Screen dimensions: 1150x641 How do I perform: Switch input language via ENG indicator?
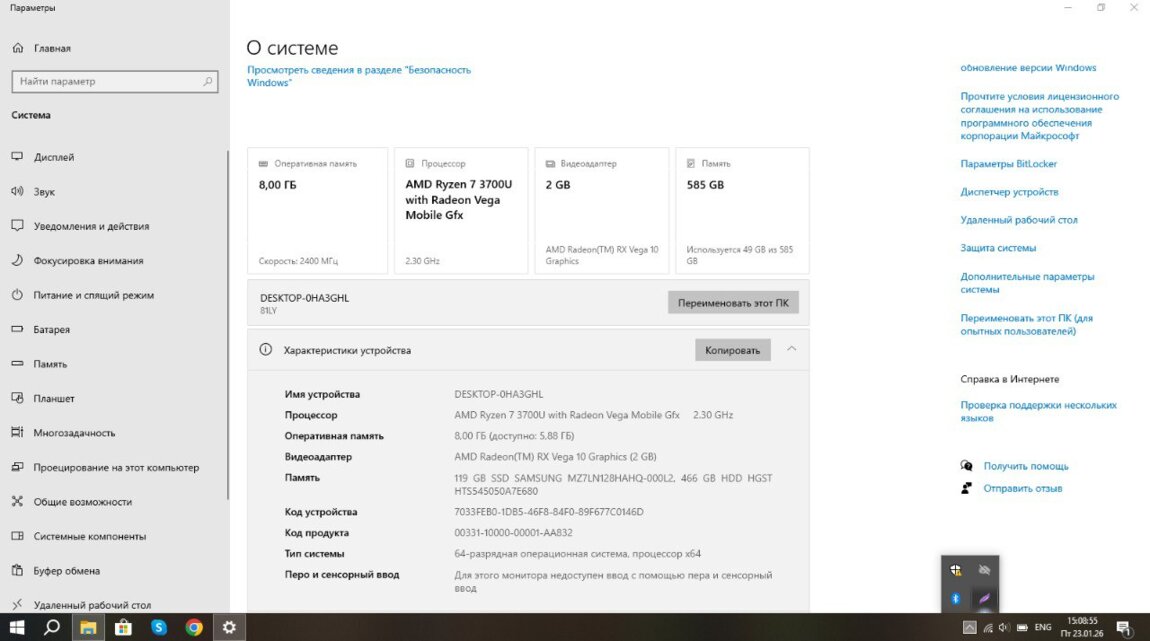click(x=1042, y=627)
